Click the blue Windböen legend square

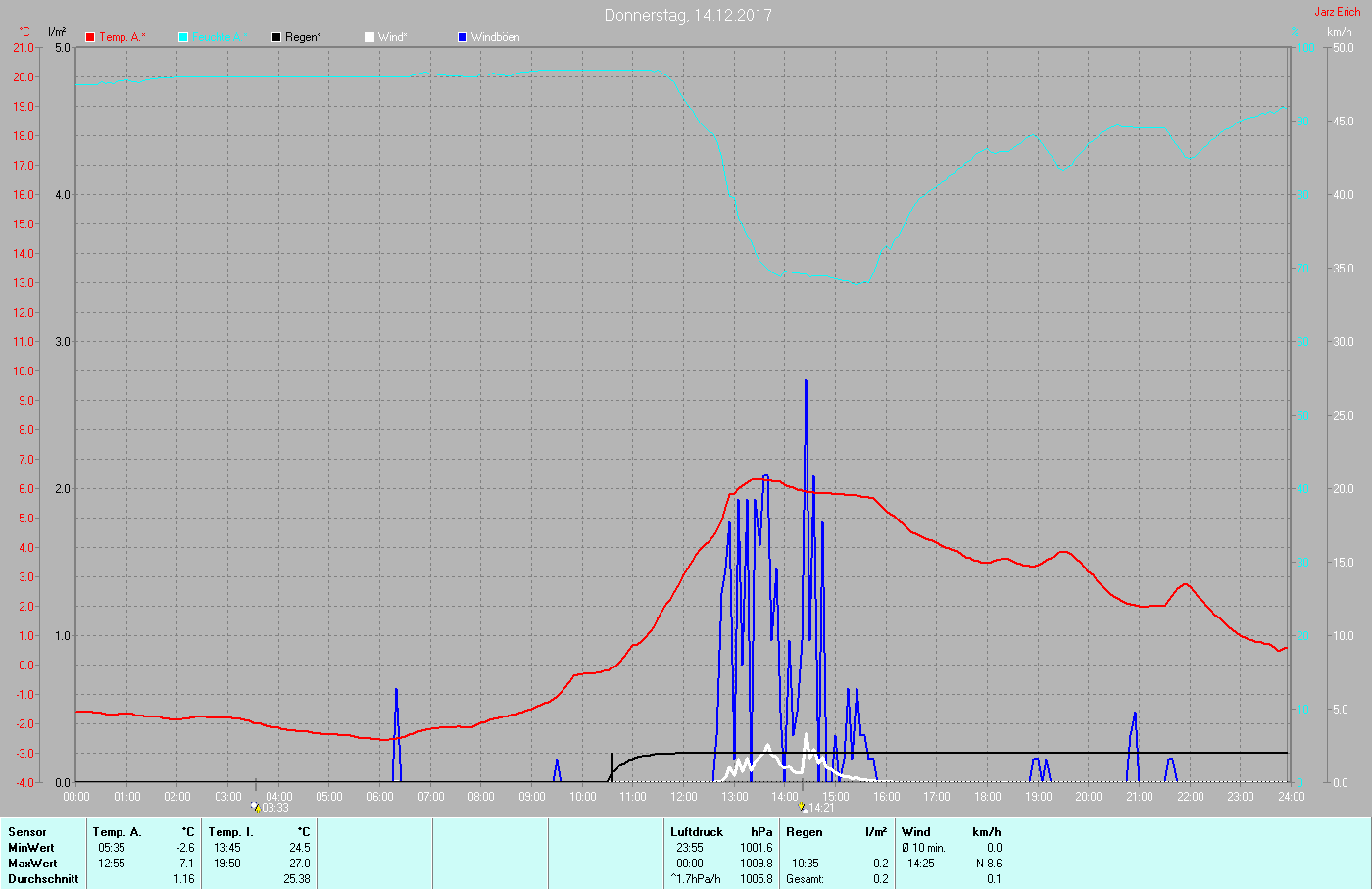[x=463, y=37]
